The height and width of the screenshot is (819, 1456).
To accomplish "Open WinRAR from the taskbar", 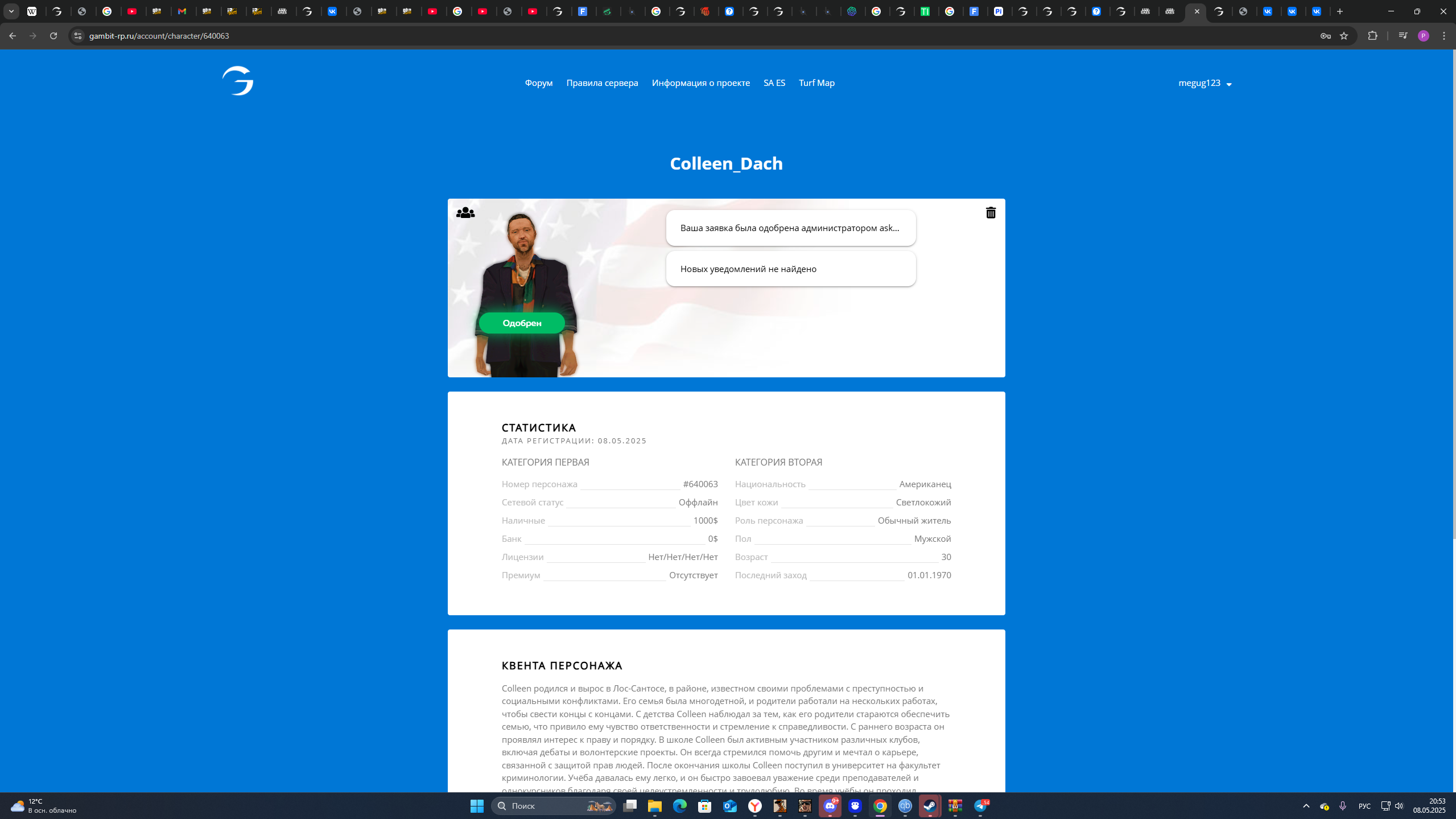I will (955, 806).
